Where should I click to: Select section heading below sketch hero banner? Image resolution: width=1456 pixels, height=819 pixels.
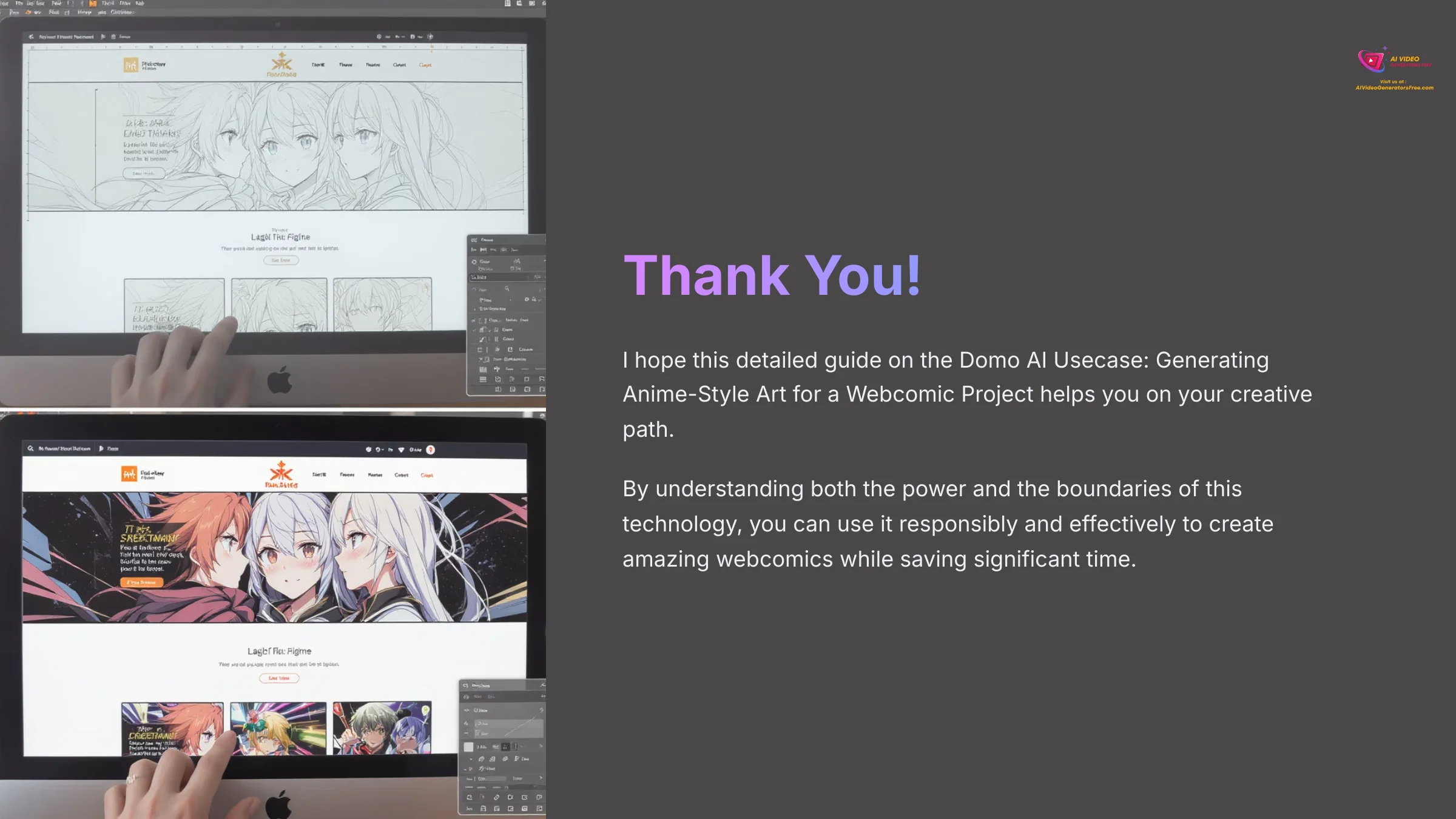point(280,237)
